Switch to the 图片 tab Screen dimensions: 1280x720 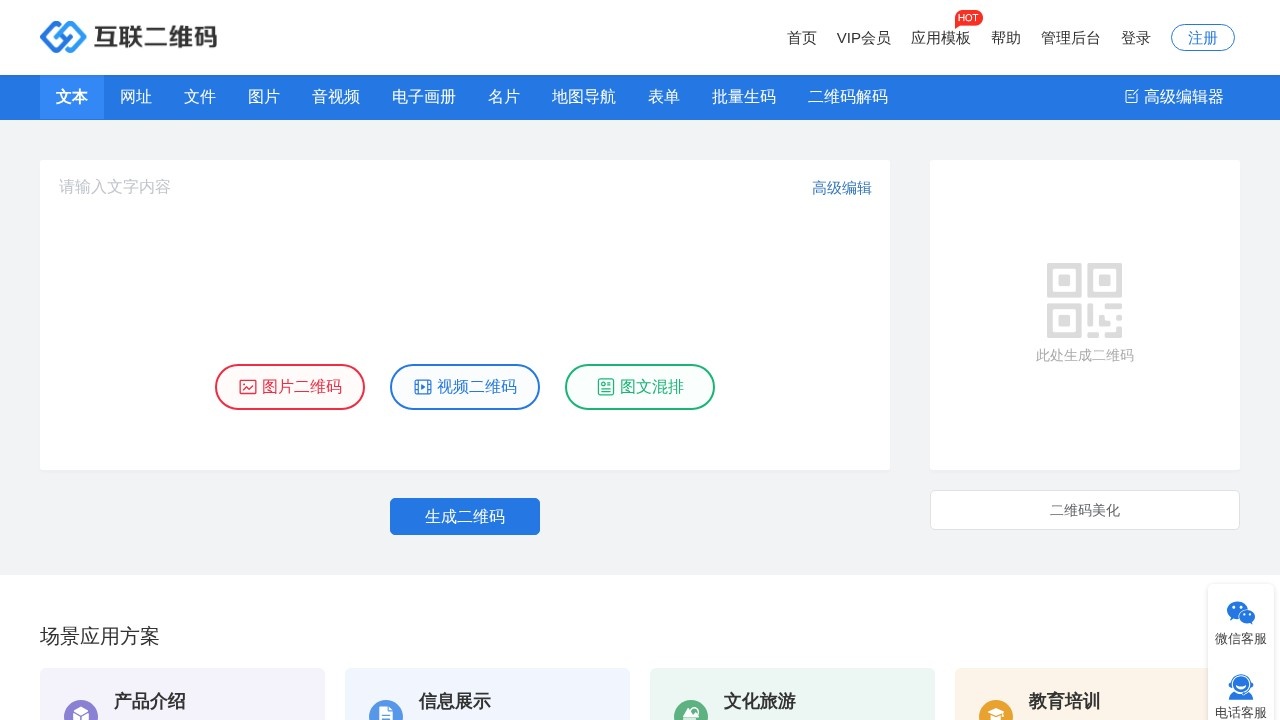click(264, 97)
